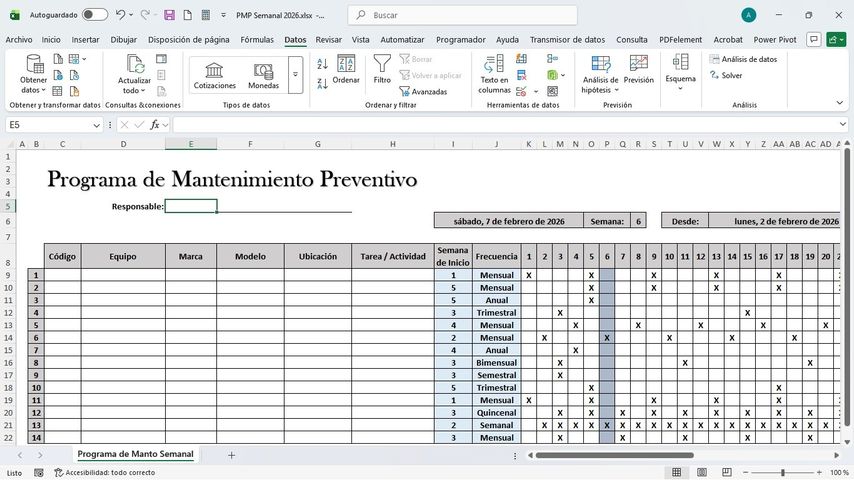Open the Accesibilidad: todo correcto checker
Viewport: 854px width, 480px height.
click(x=105, y=472)
